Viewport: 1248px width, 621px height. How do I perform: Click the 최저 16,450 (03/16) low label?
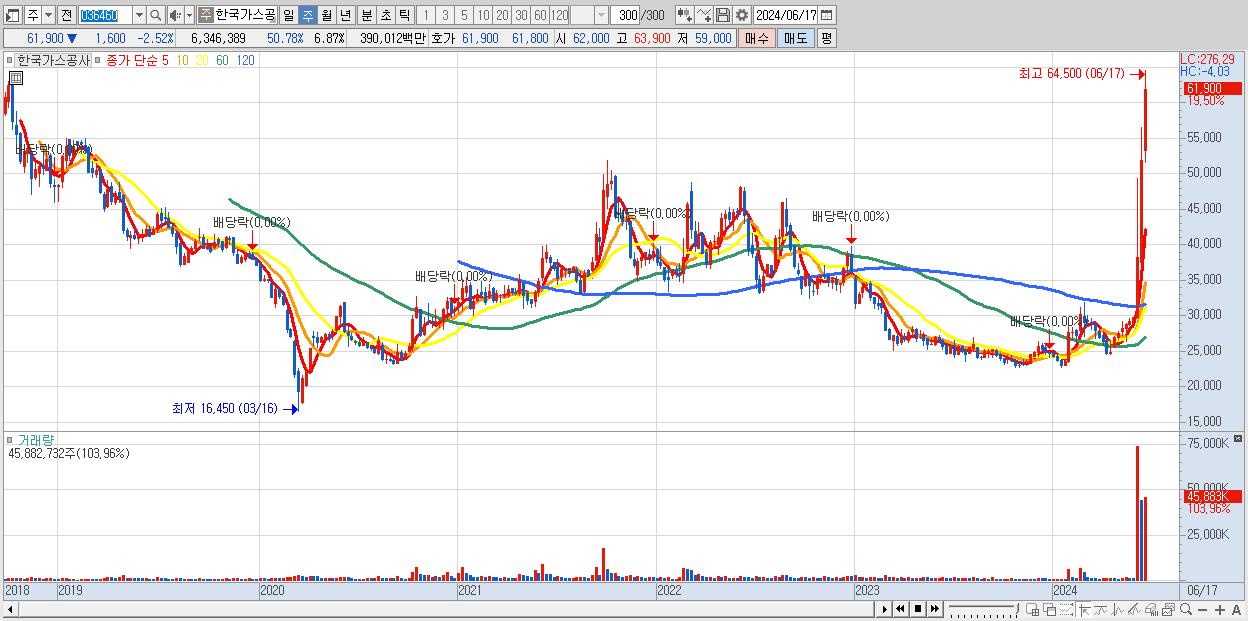[x=225, y=408]
